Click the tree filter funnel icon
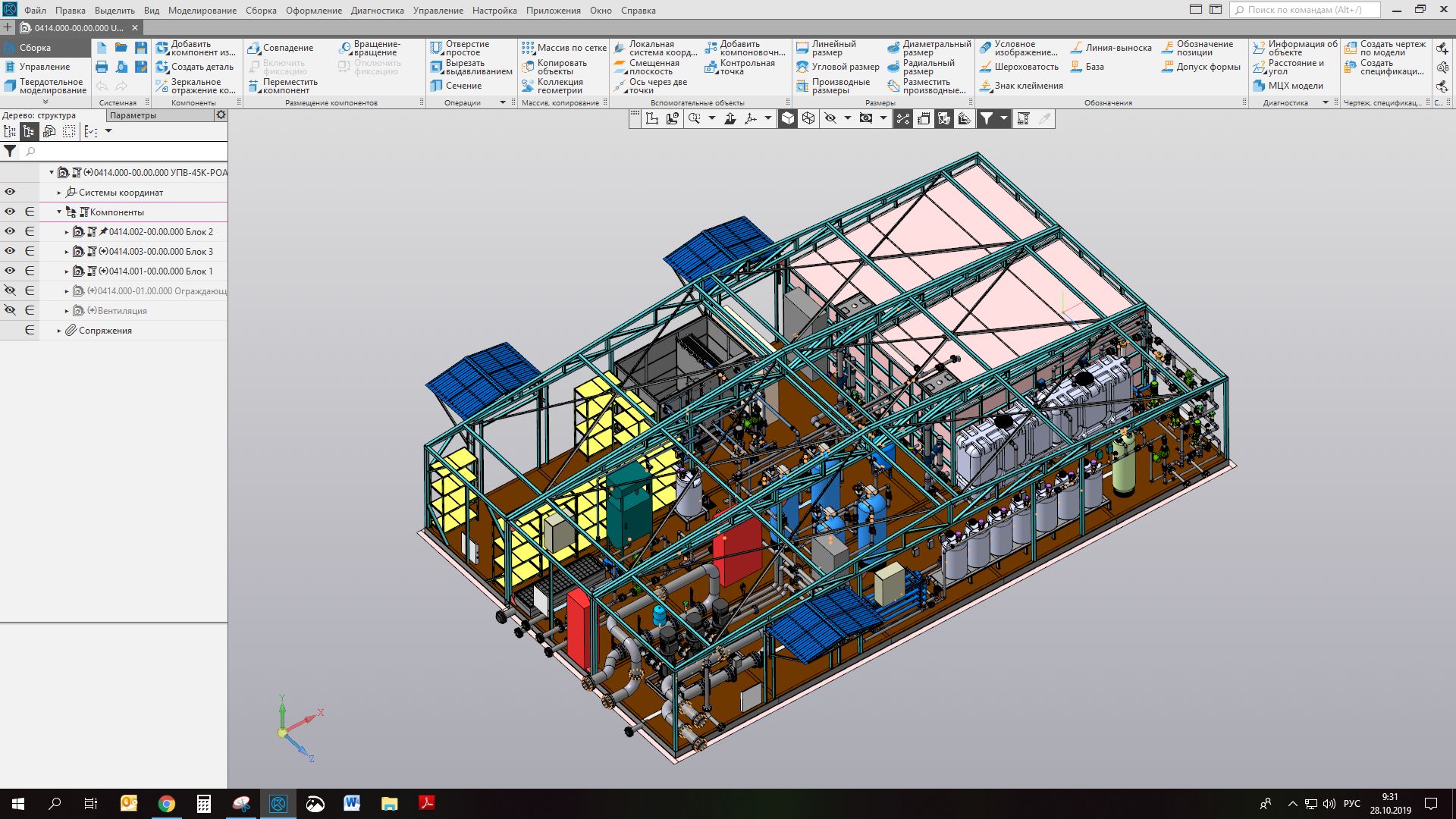Image resolution: width=1456 pixels, height=819 pixels. pyautogui.click(x=10, y=151)
